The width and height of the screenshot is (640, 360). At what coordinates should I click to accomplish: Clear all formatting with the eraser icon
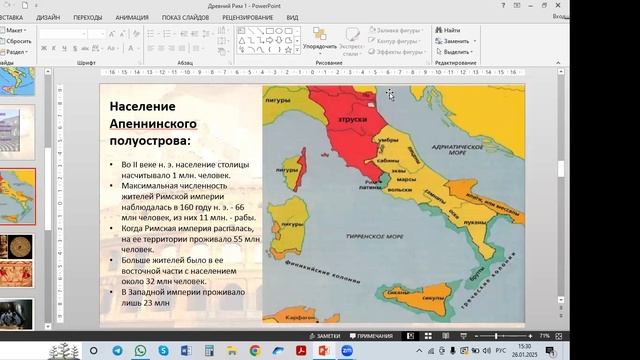click(136, 35)
